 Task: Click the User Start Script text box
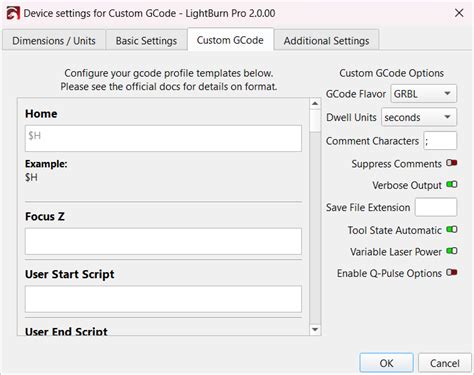tap(163, 299)
